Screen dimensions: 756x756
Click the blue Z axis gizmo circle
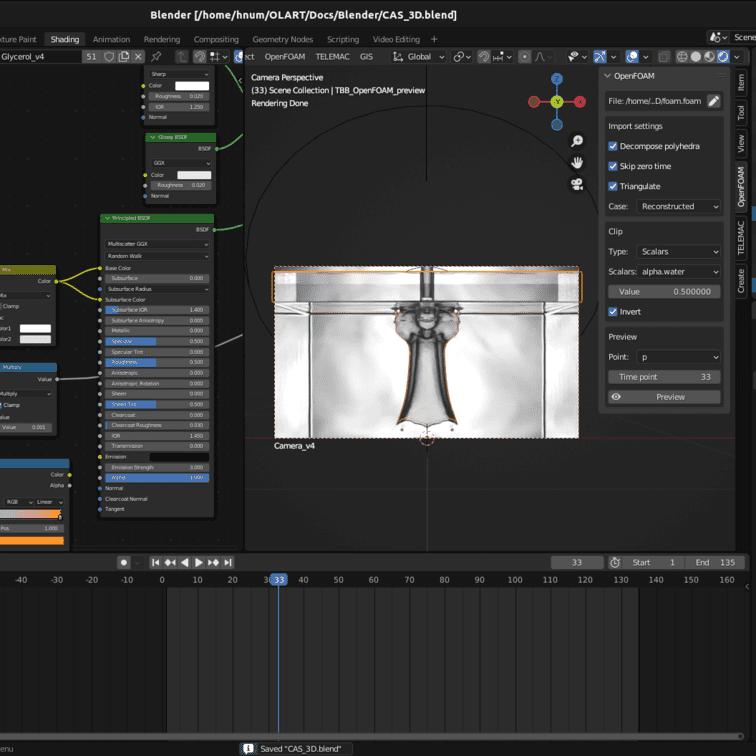coord(557,79)
